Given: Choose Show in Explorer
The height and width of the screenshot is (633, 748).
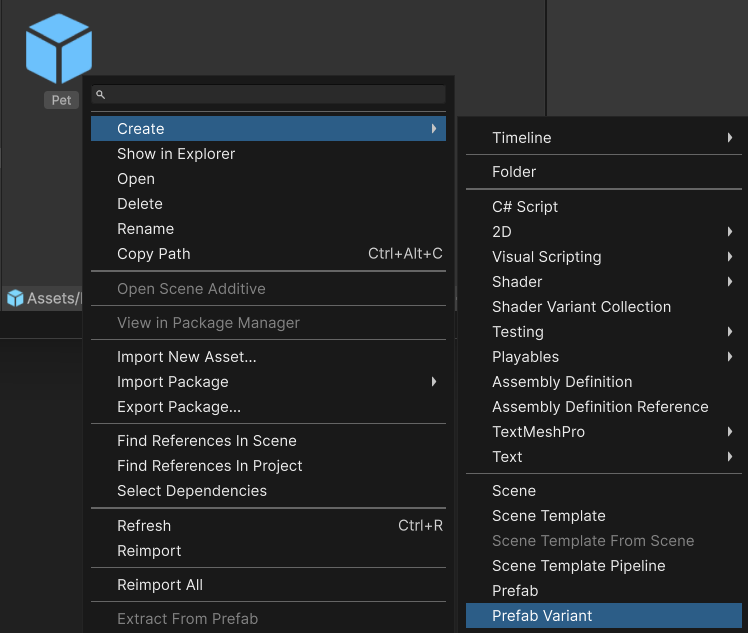Looking at the screenshot, I should [x=268, y=154].
